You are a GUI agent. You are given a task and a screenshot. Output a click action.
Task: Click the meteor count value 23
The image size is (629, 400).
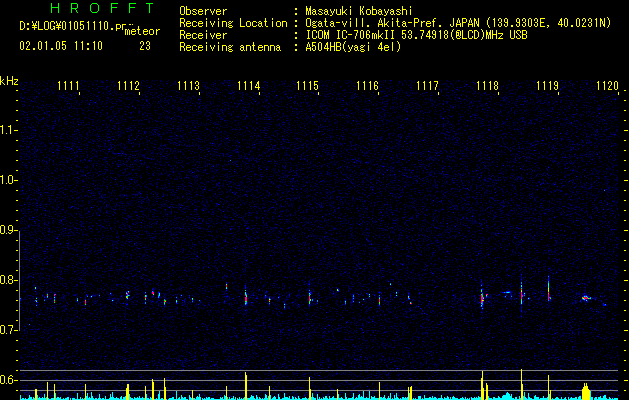145,46
